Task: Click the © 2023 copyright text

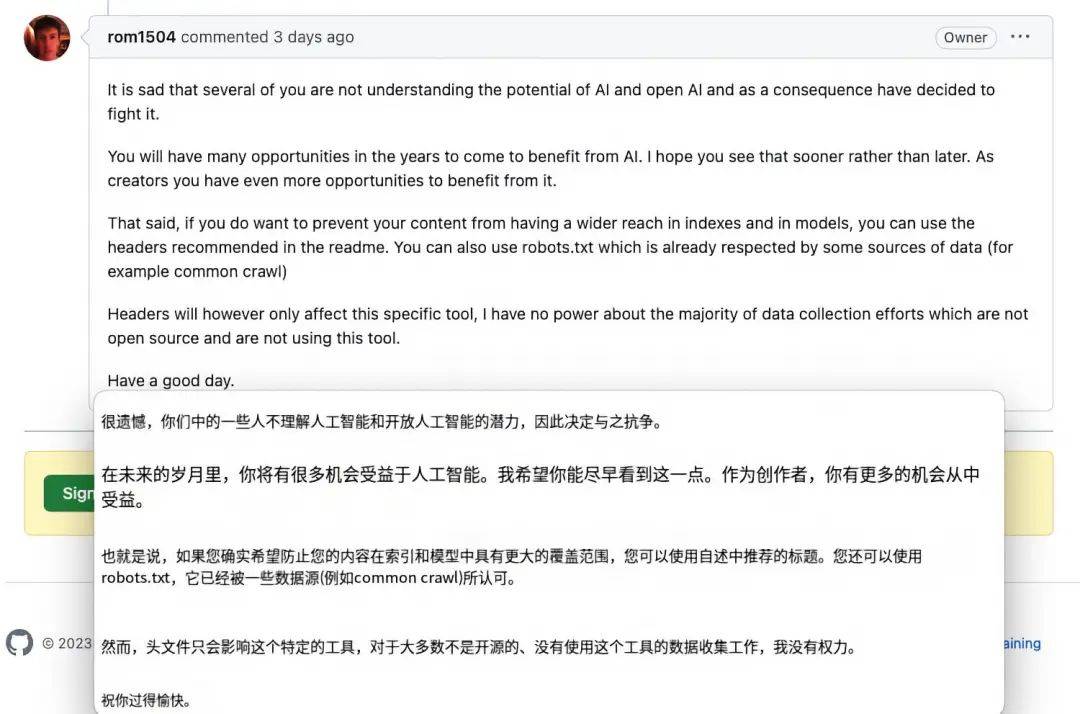Action: [x=68, y=644]
